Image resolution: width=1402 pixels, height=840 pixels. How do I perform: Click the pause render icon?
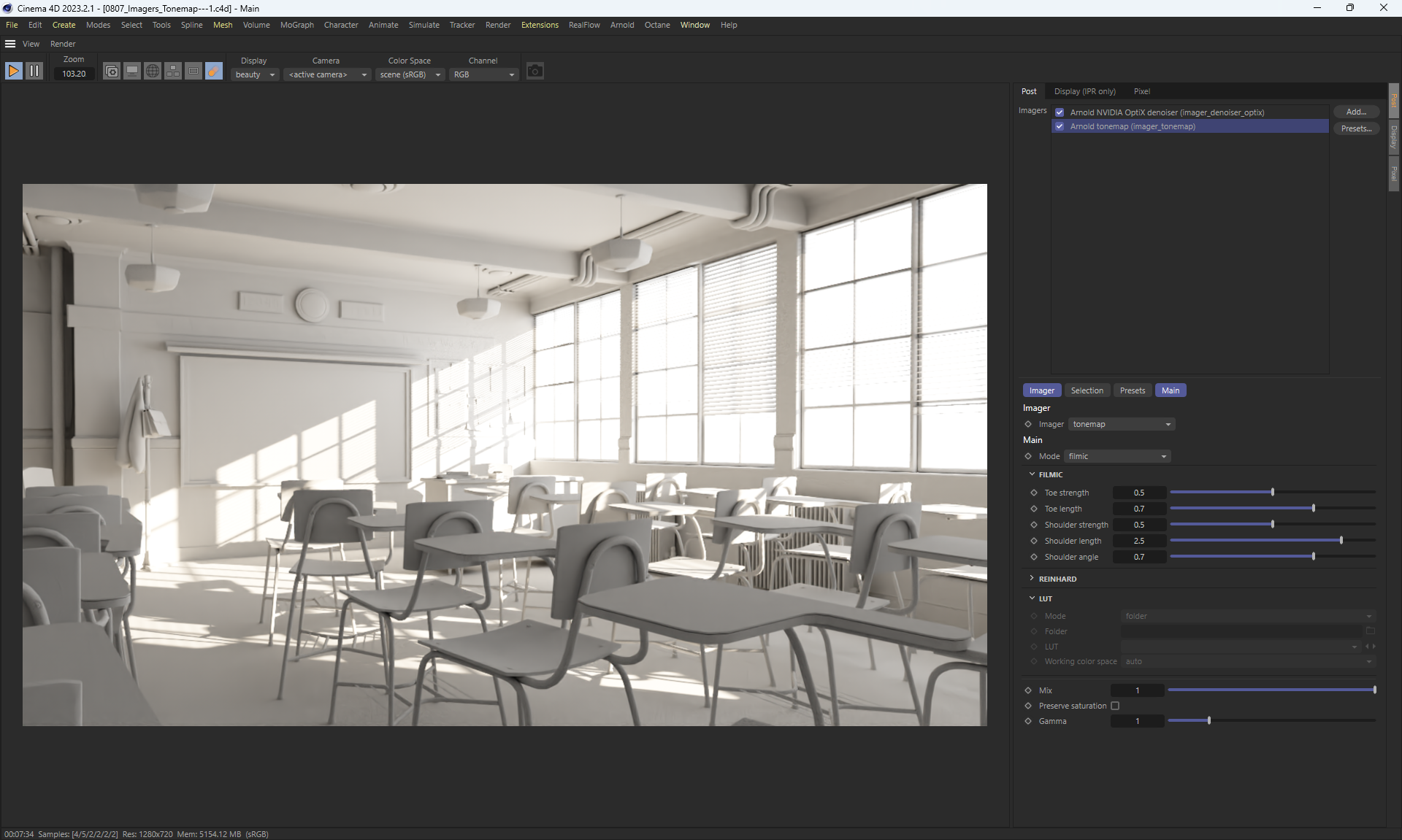coord(34,71)
